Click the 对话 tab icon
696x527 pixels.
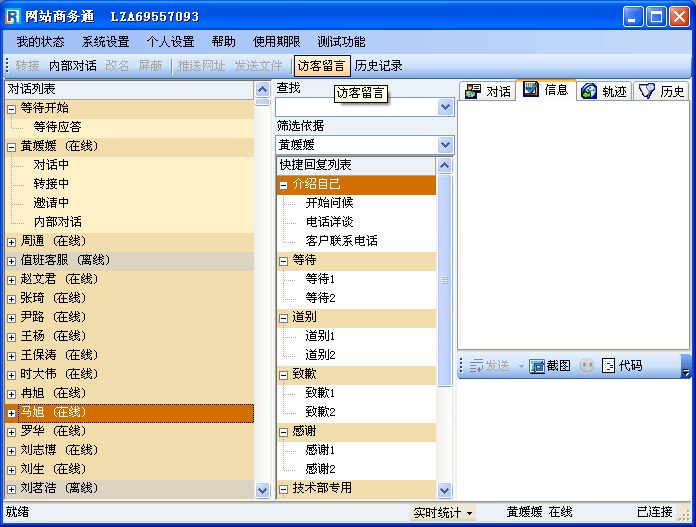pyautogui.click(x=473, y=91)
